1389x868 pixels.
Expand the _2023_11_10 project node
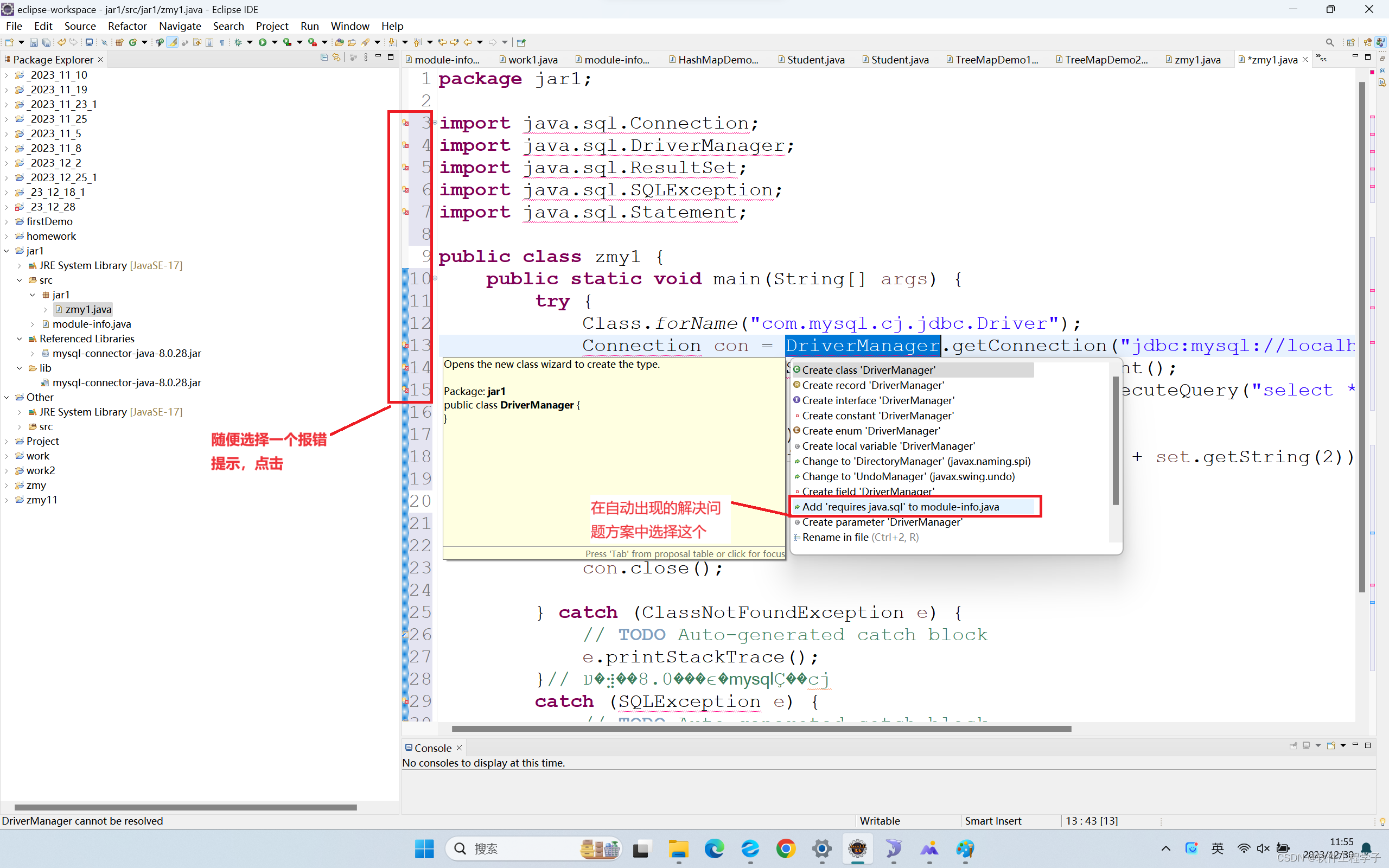point(6,75)
